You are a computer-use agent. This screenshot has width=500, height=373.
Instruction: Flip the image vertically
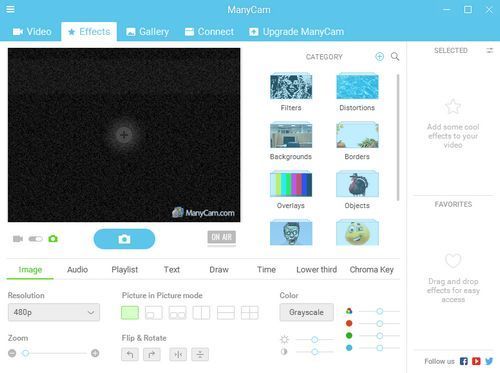[x=200, y=354]
